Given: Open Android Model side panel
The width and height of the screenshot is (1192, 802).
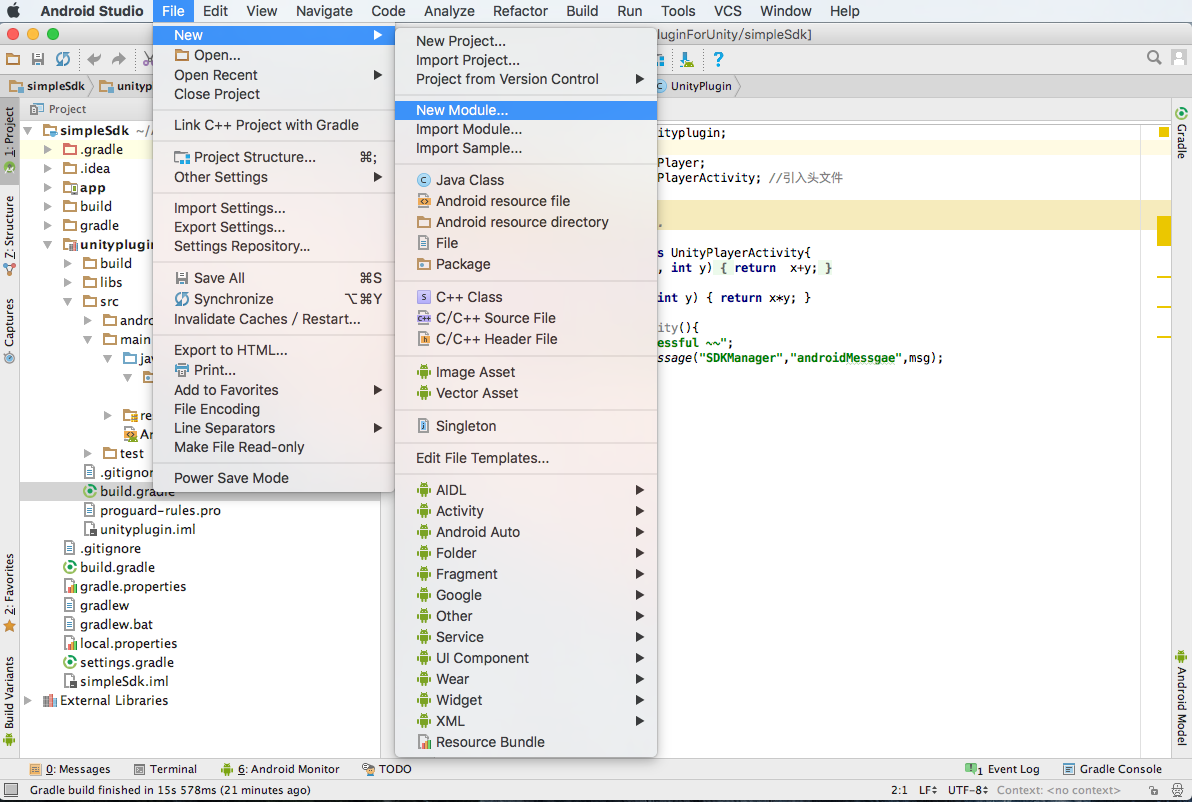Looking at the screenshot, I should click(1181, 697).
